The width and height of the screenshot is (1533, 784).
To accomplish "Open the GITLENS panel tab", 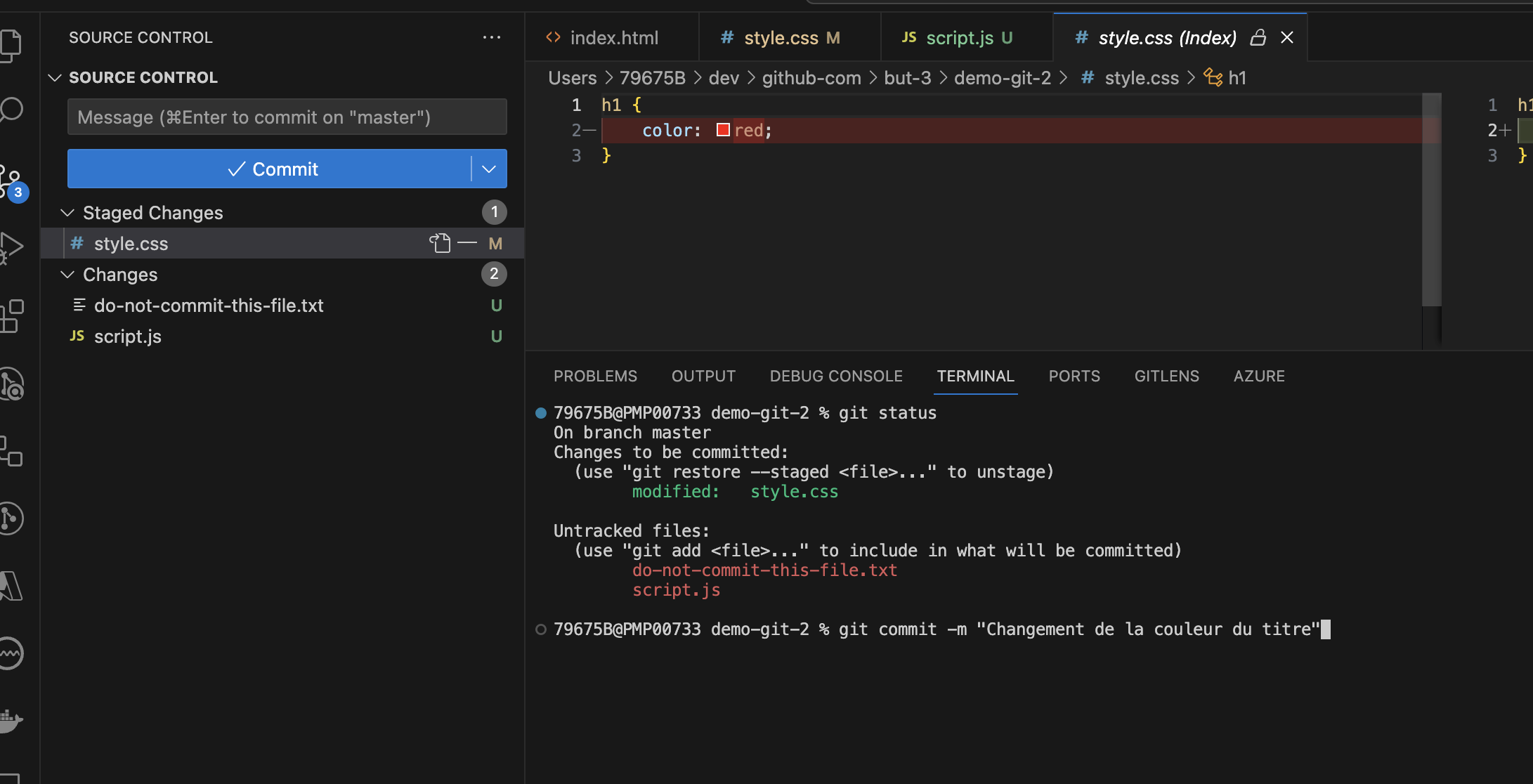I will [x=1166, y=376].
